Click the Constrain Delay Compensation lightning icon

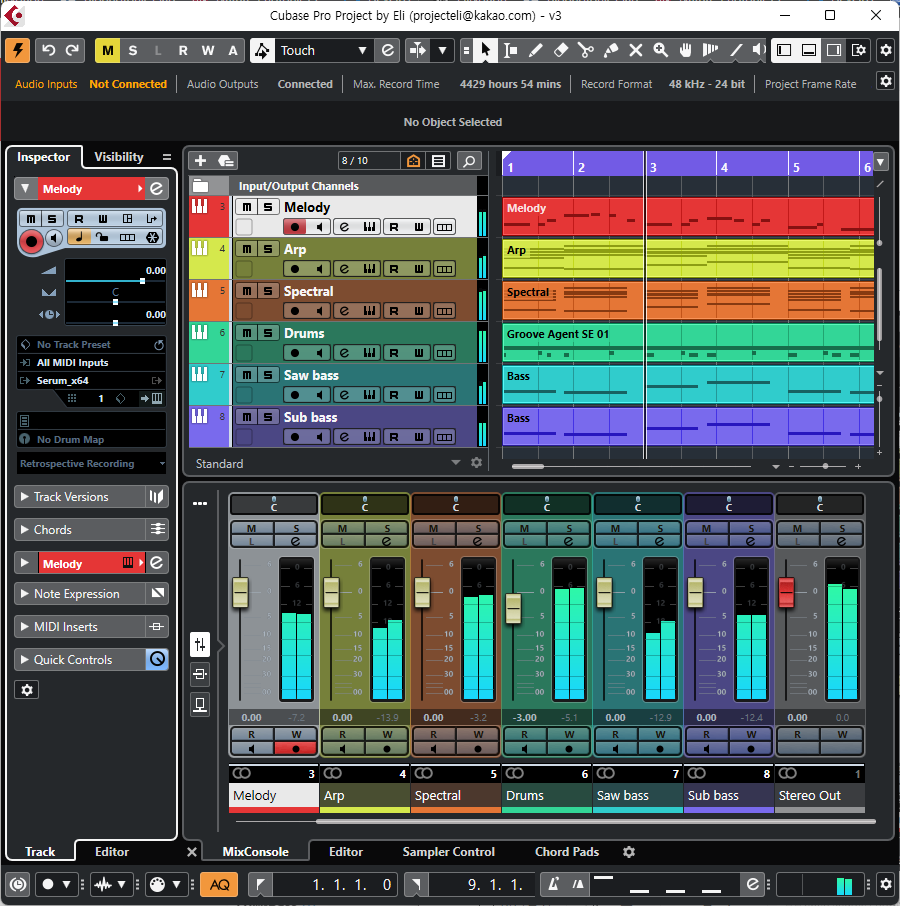click(17, 51)
